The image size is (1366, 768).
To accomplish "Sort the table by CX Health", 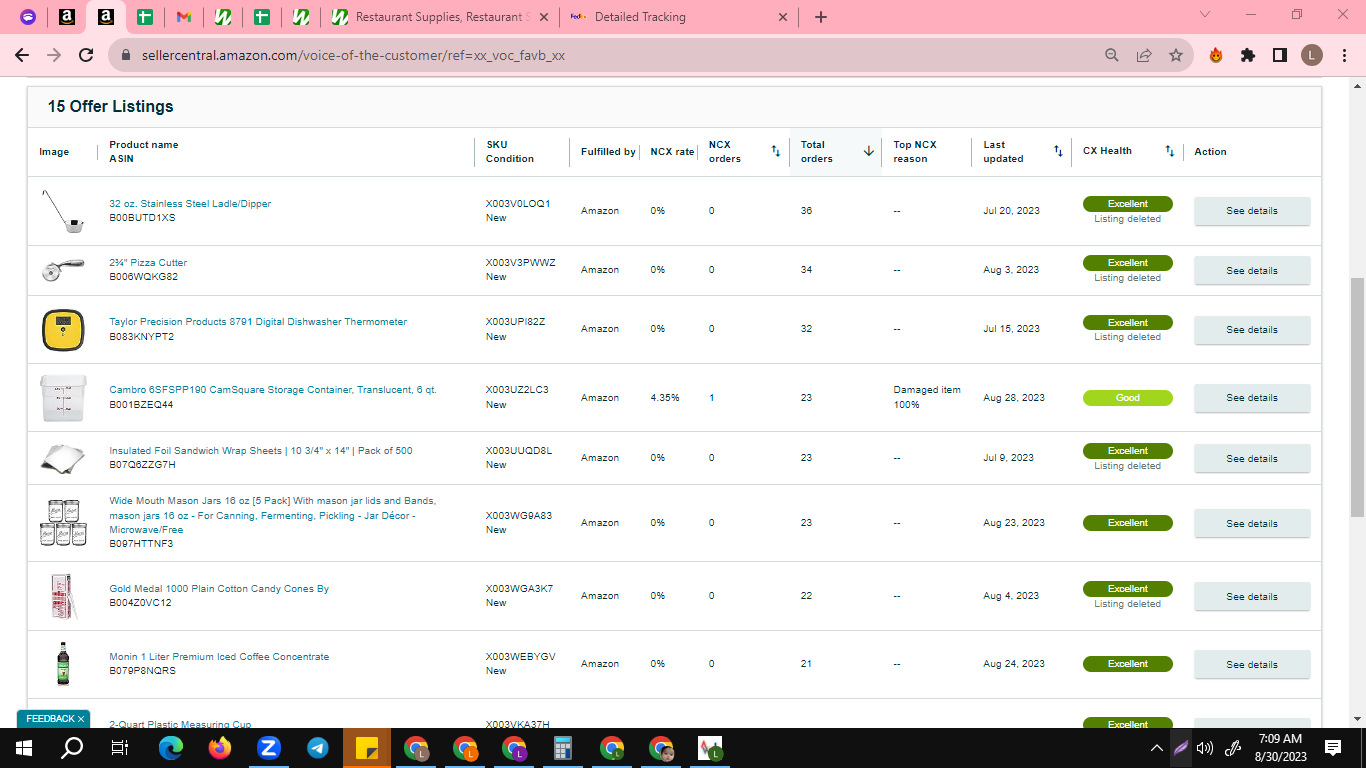I will coord(1169,151).
